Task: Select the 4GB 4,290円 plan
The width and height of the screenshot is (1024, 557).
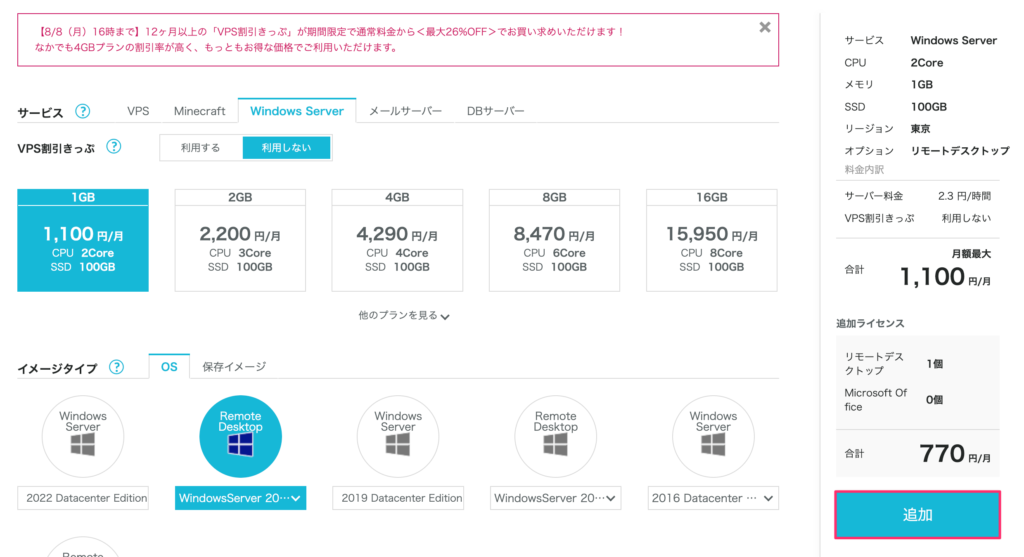Action: (397, 240)
